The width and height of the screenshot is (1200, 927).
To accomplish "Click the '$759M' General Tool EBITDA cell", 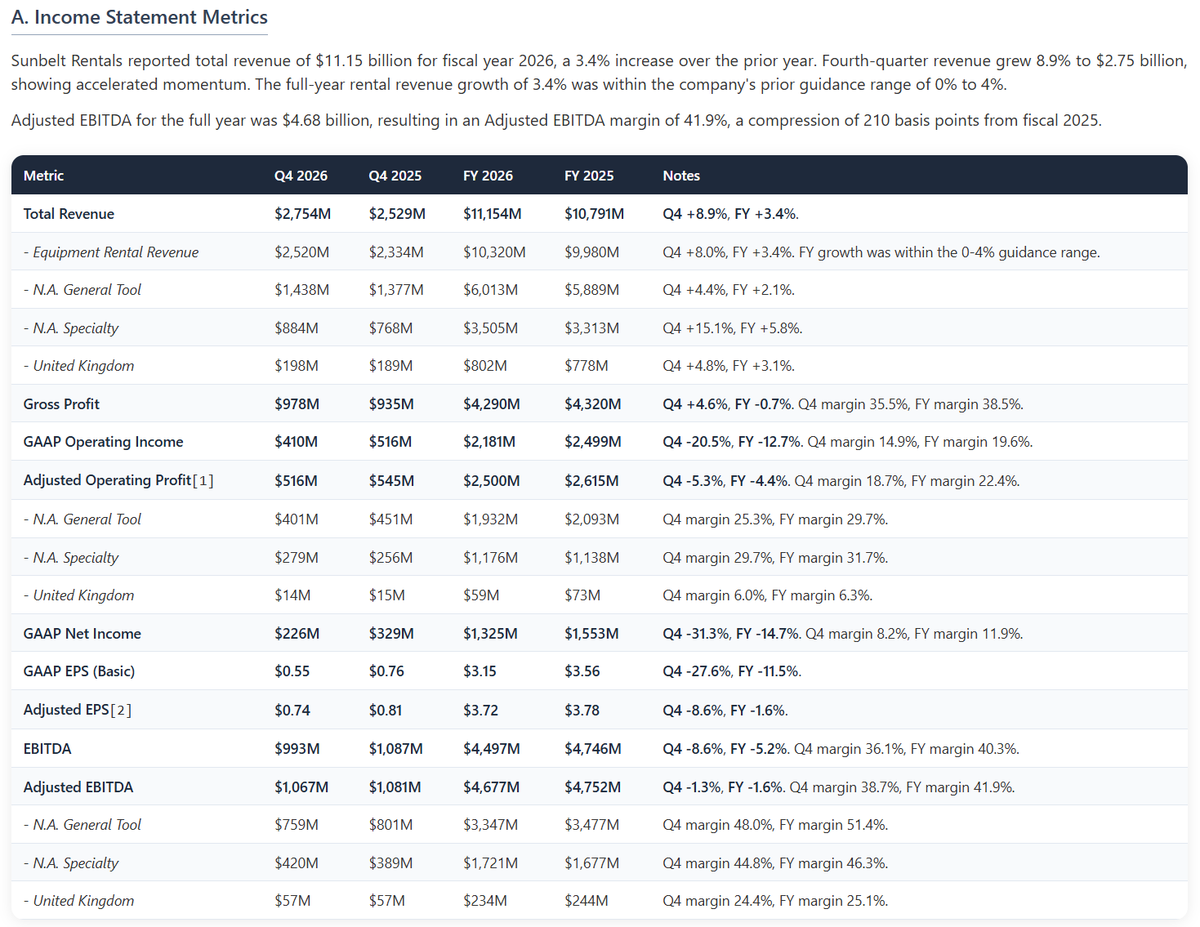I will [x=297, y=825].
